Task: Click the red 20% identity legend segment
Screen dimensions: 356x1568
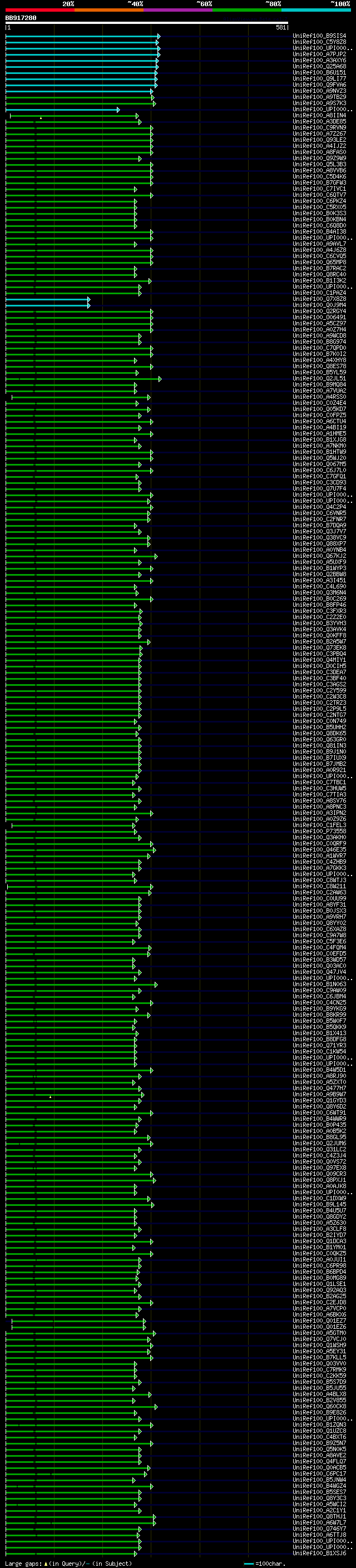Action: (39, 10)
